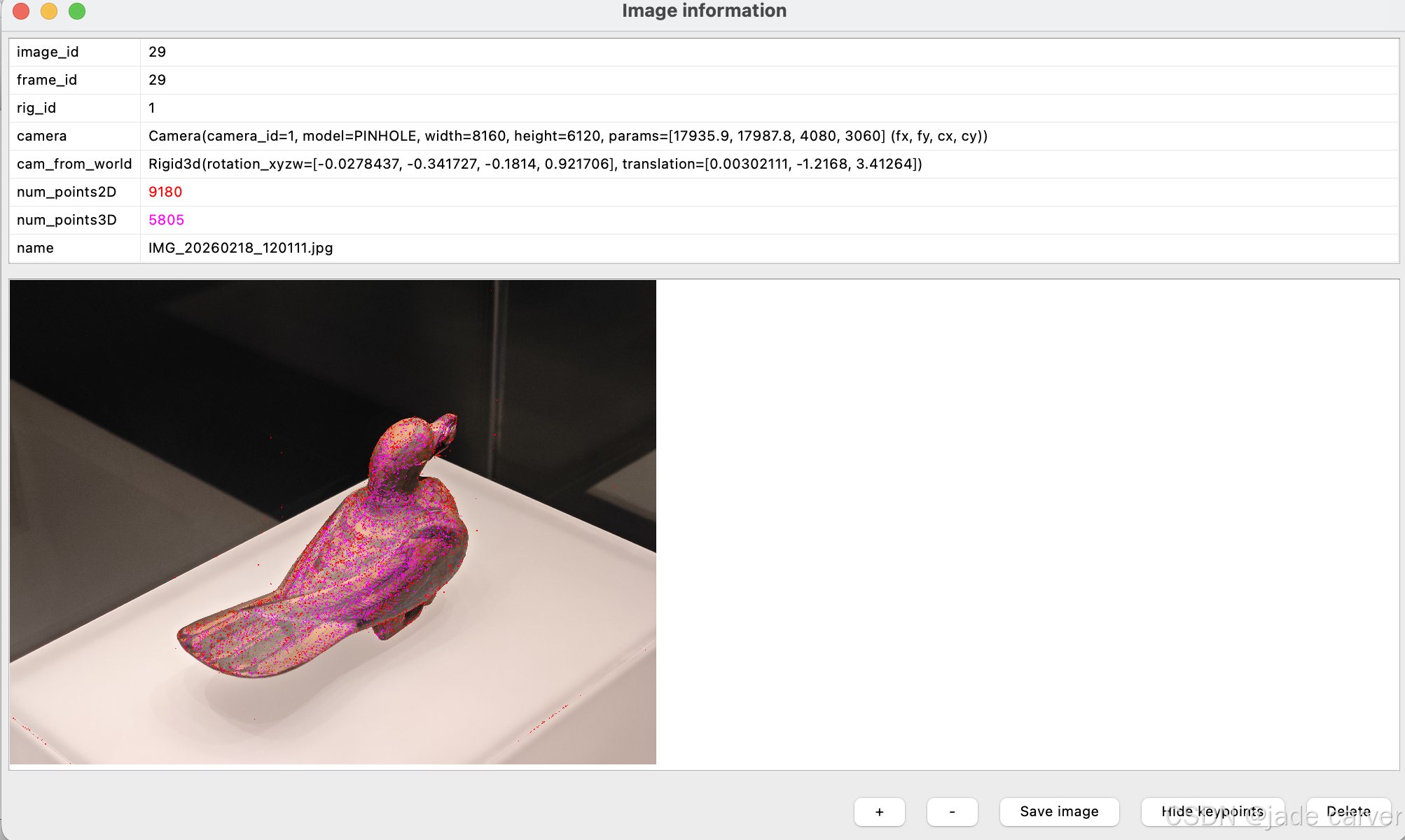Select filename IMG_20260218_120111.jpg cell
1405x840 pixels.
pyautogui.click(x=240, y=248)
